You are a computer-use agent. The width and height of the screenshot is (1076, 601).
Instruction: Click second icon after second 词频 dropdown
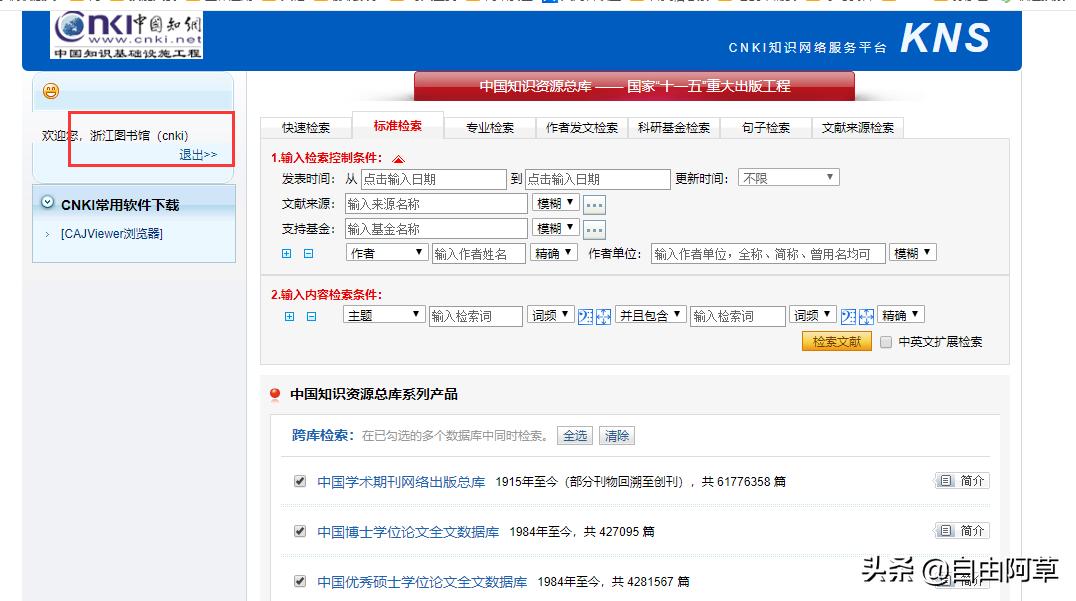click(x=867, y=316)
